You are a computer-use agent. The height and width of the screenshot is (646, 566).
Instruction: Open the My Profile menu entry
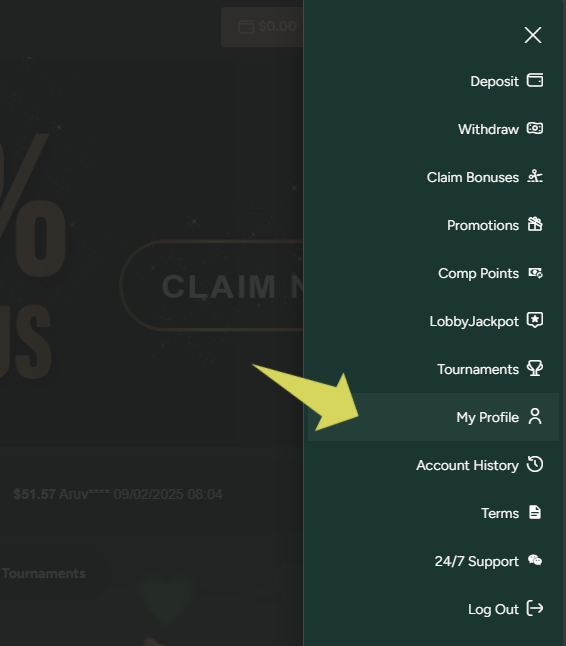click(x=433, y=417)
